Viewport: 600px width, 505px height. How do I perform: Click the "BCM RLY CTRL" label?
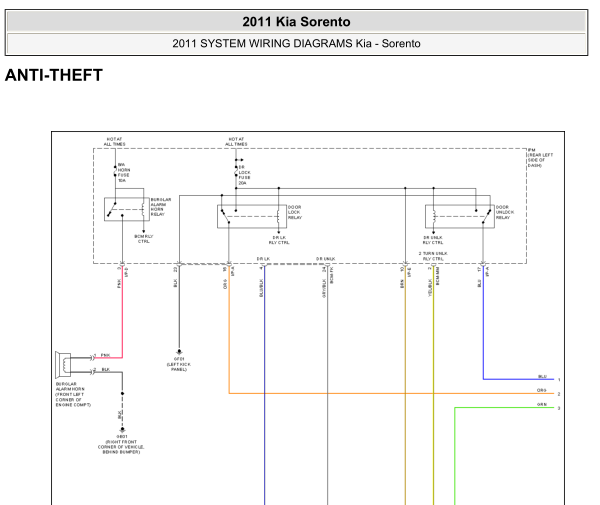(143, 239)
